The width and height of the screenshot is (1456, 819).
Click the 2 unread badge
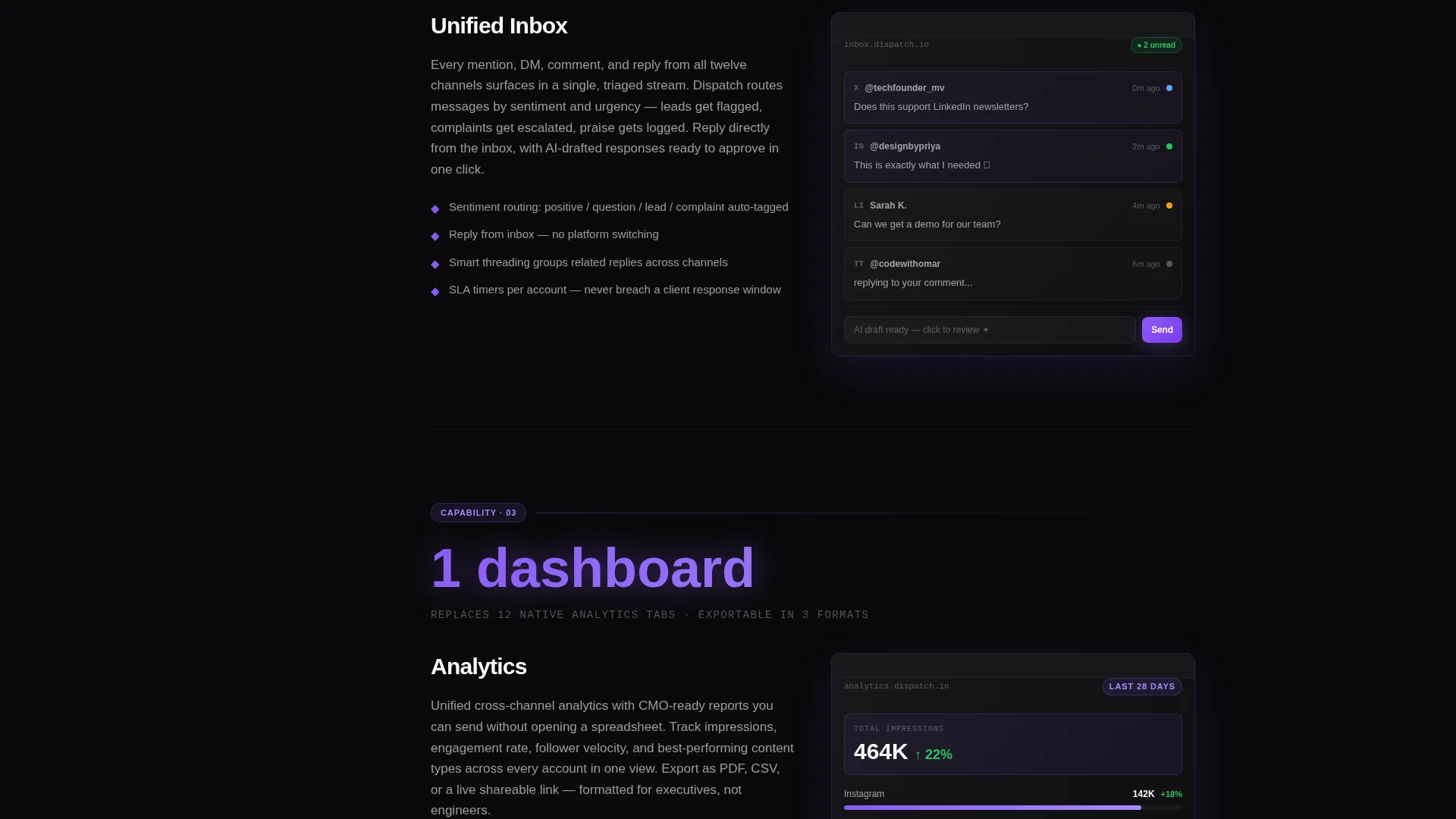1156,45
